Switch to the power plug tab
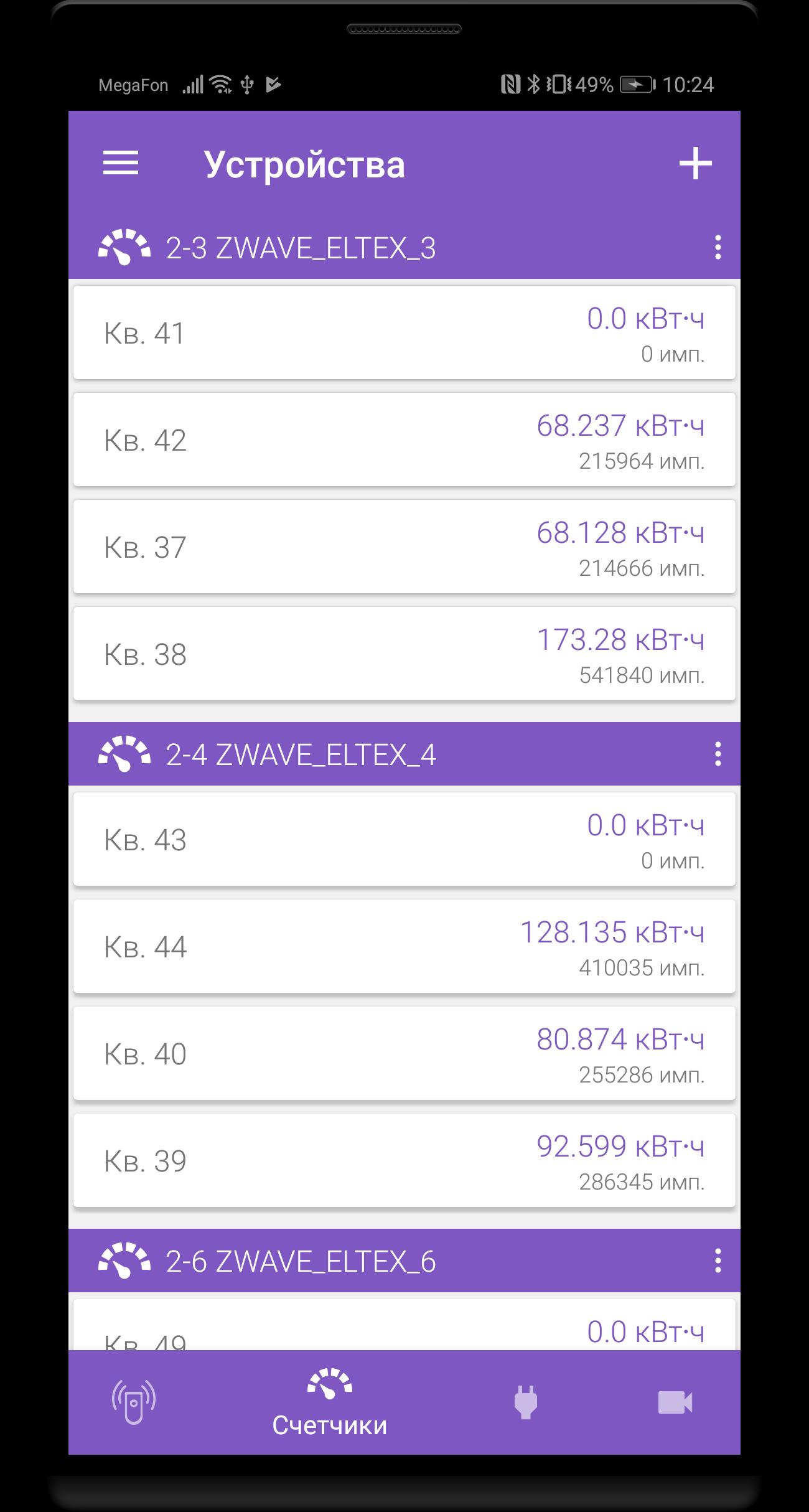Viewport: 809px width, 1512px height. tap(526, 1402)
